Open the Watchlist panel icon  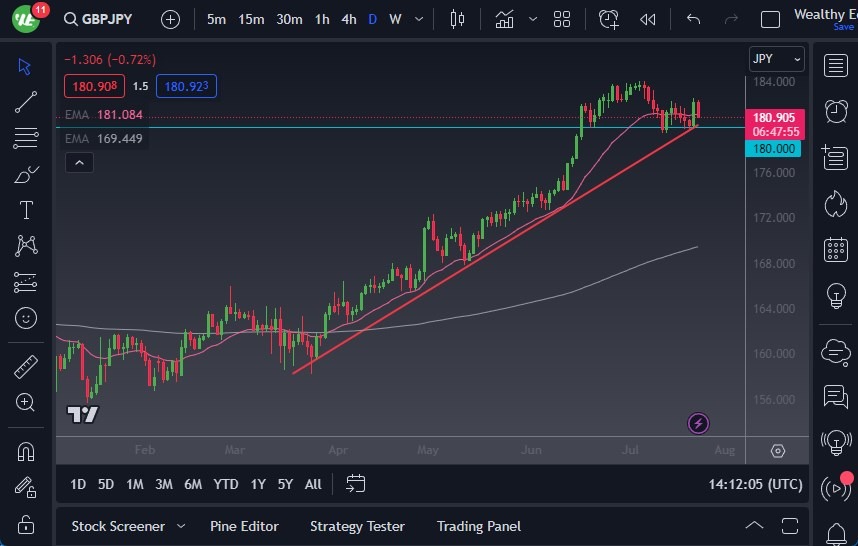click(835, 66)
